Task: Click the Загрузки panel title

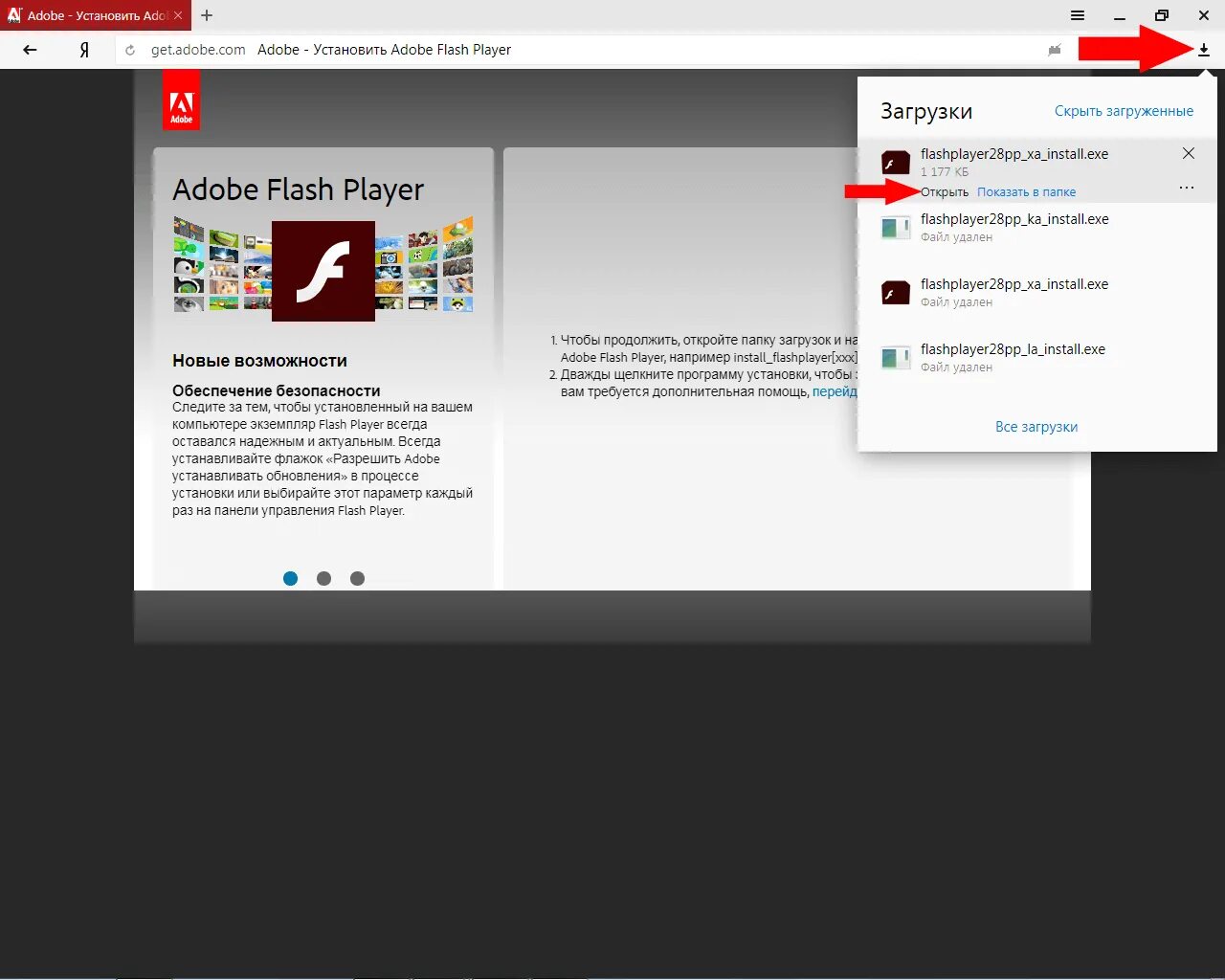Action: [x=926, y=111]
